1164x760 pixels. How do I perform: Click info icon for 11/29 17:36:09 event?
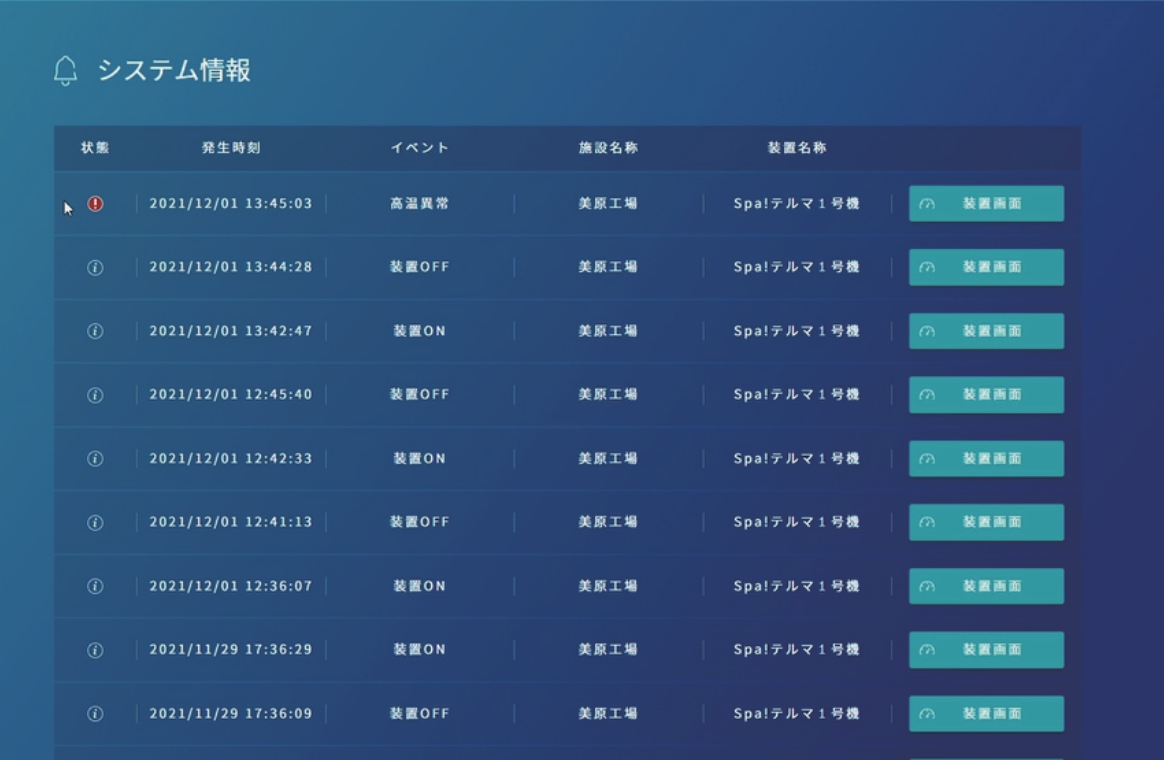(x=95, y=714)
